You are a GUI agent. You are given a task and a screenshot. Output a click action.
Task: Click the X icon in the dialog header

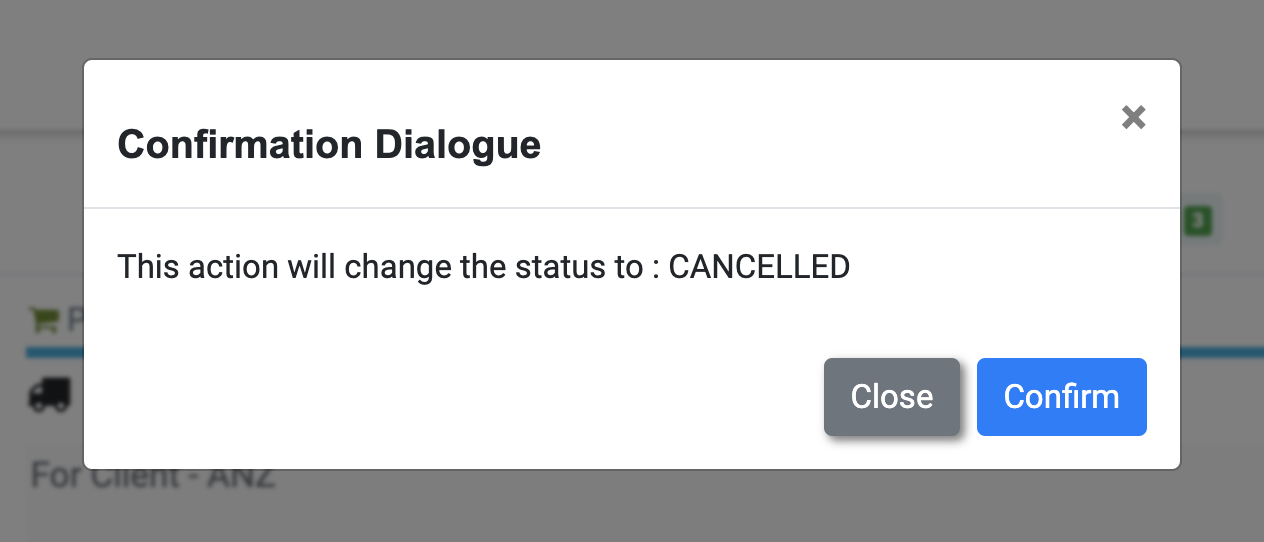click(1133, 118)
